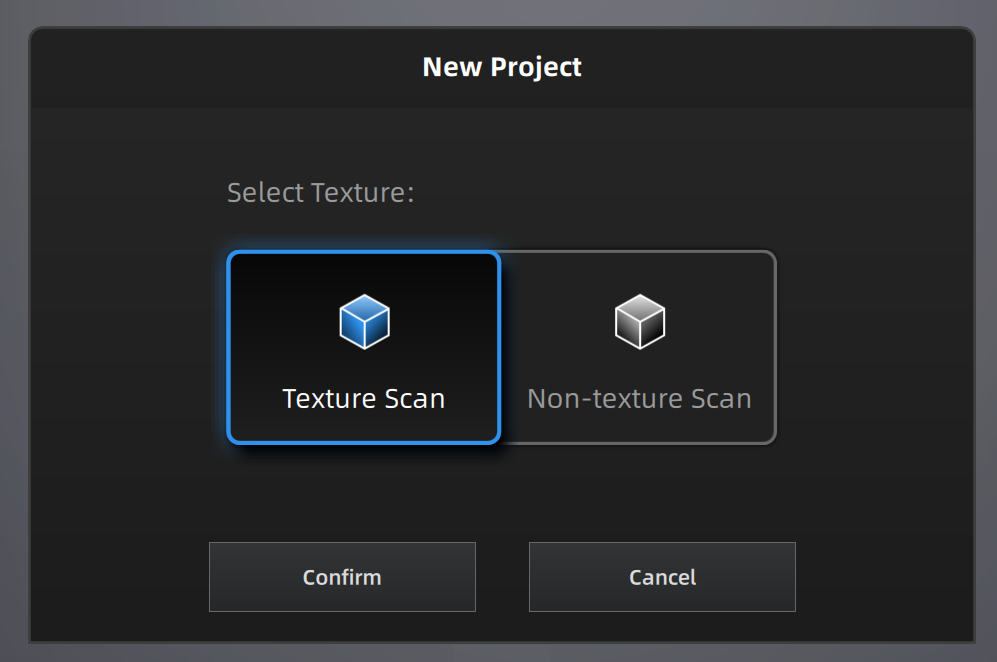Click the gray-bordered Non-texture Scan tile
Screen dimensions: 997x662
pos(639,347)
